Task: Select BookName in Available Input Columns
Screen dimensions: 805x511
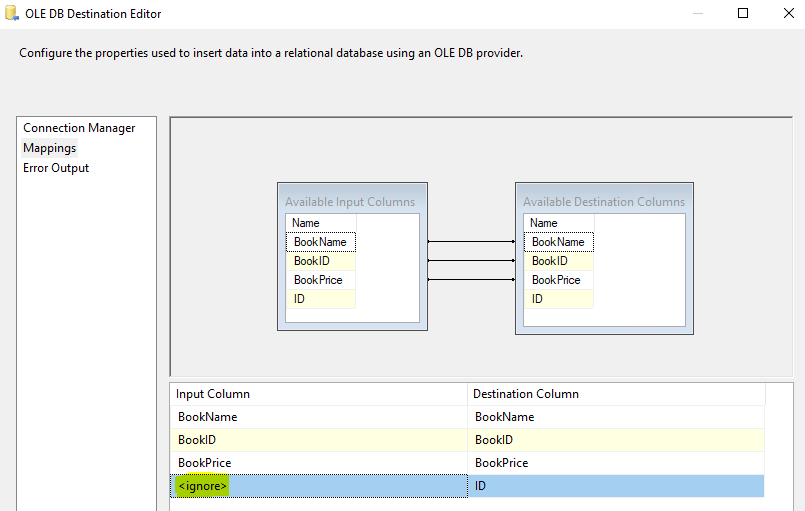Action: tap(320, 242)
